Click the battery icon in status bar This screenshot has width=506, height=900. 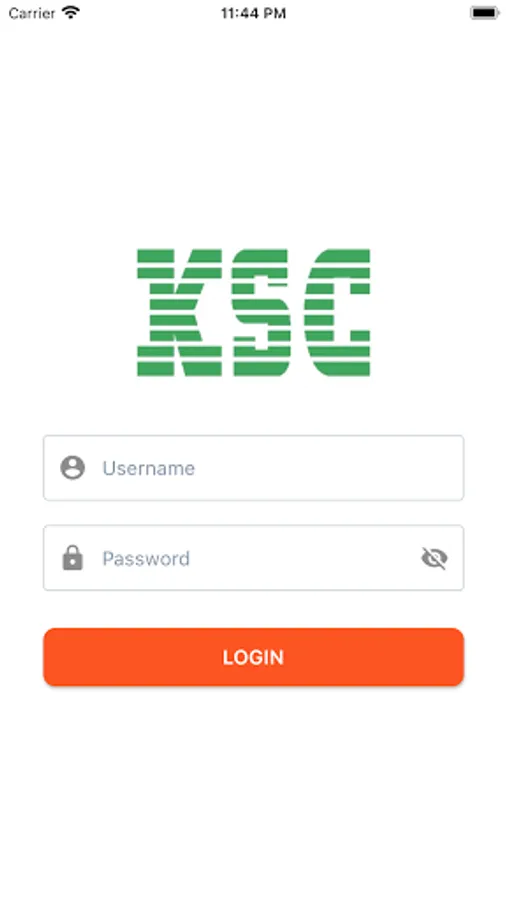[484, 13]
